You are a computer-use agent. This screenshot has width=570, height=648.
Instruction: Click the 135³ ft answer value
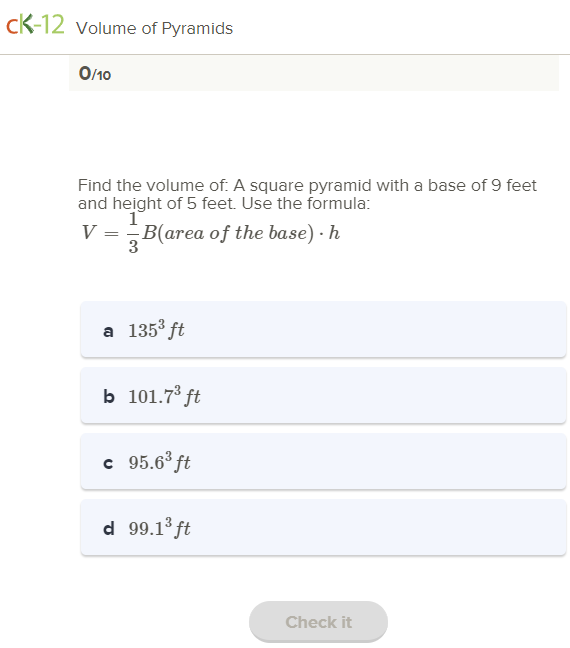[156, 329]
